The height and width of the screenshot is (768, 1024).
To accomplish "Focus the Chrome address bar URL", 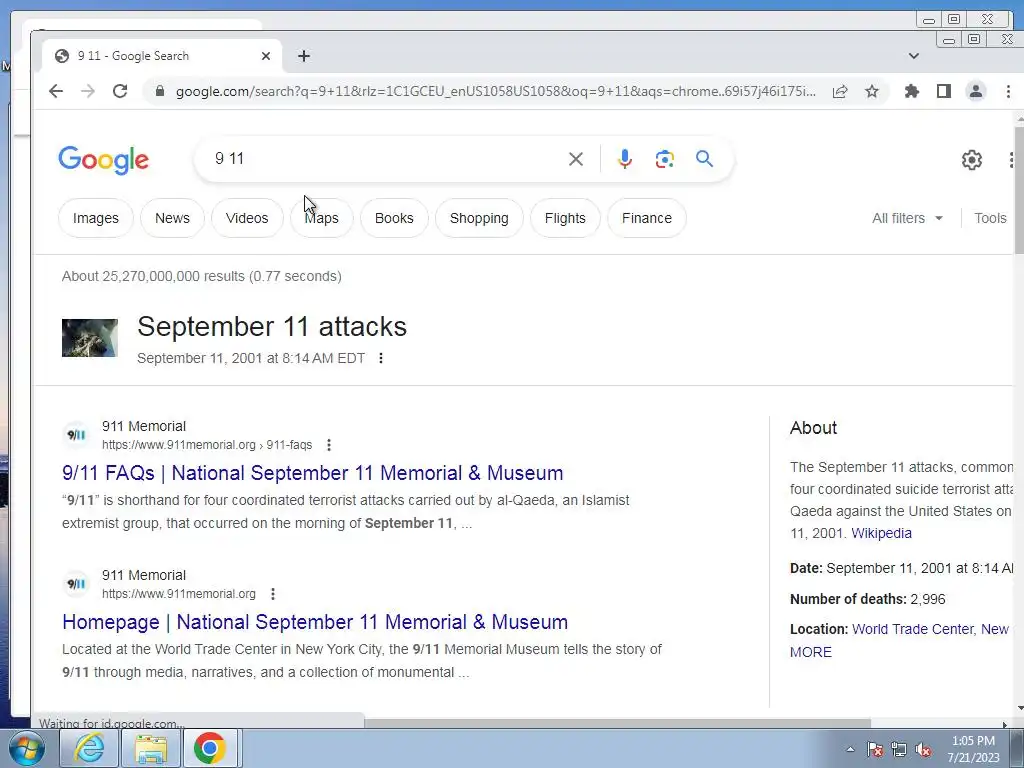I will (495, 91).
